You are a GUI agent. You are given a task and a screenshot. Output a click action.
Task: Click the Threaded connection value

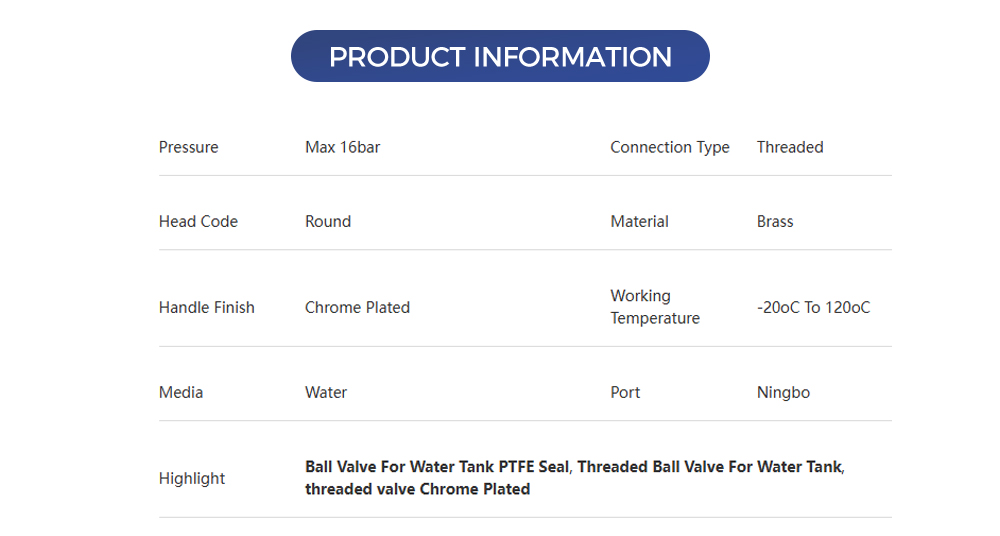coord(789,147)
